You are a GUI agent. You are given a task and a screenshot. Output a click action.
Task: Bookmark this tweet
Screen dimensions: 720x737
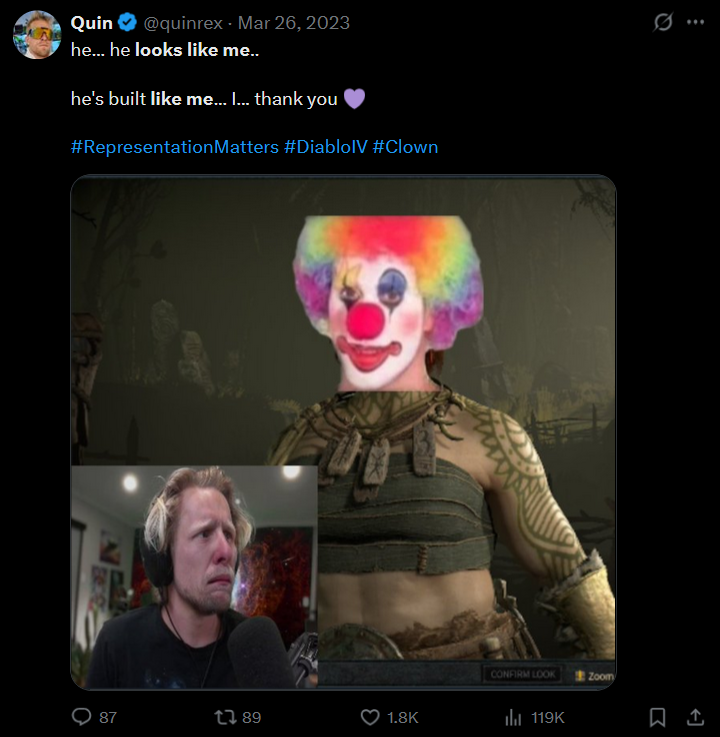(x=657, y=717)
